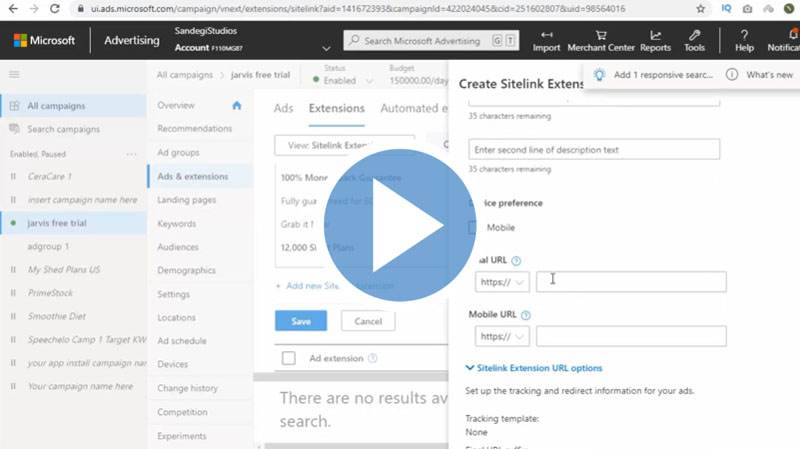The height and width of the screenshot is (449, 800).
Task: Tick the Ad extension select-all checkbox
Action: 289,358
